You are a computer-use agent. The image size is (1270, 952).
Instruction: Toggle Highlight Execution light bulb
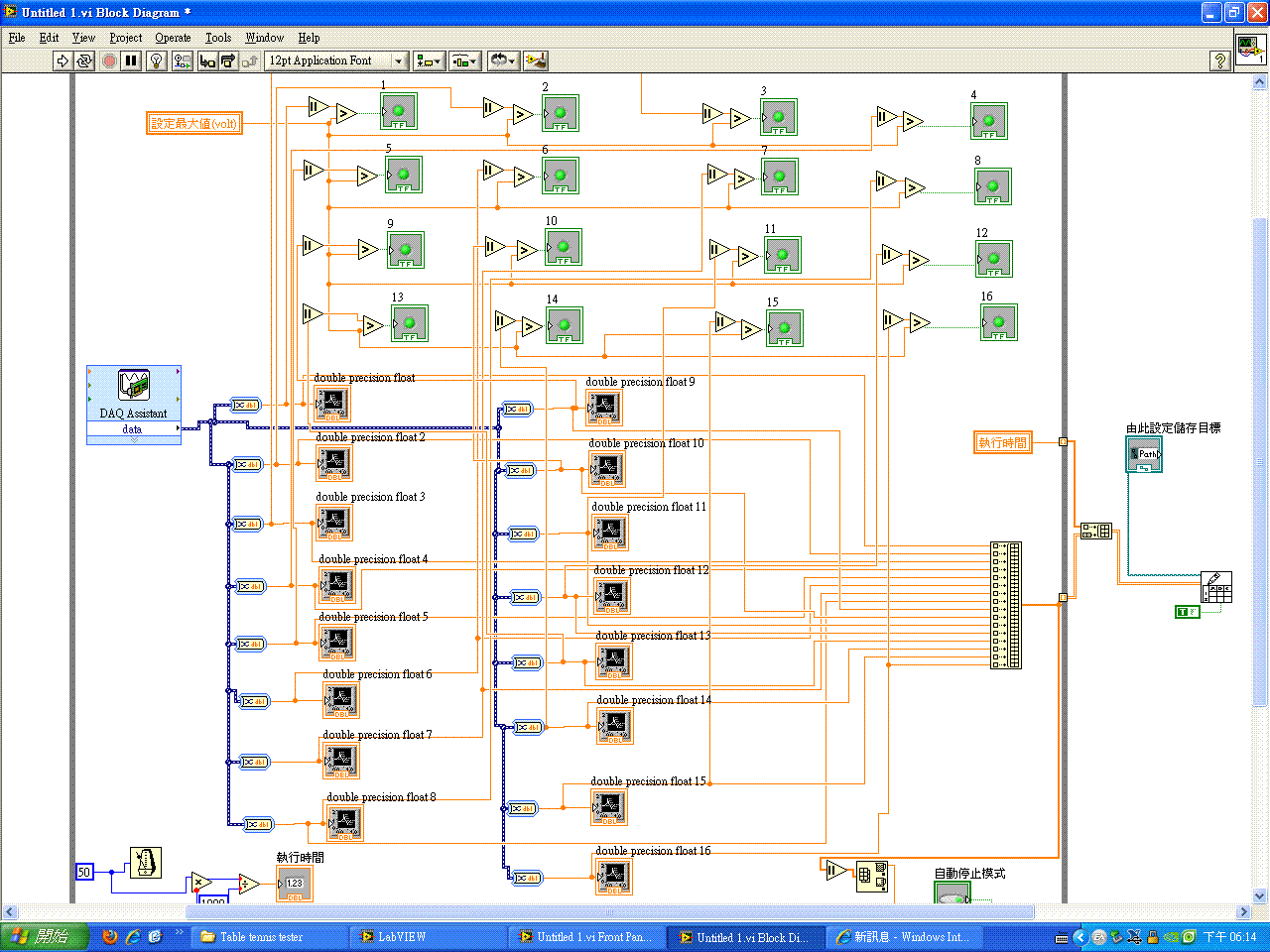(156, 61)
